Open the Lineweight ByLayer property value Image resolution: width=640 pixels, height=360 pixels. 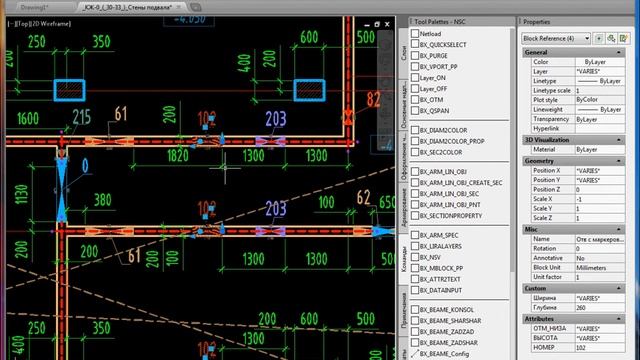[x=600, y=110]
